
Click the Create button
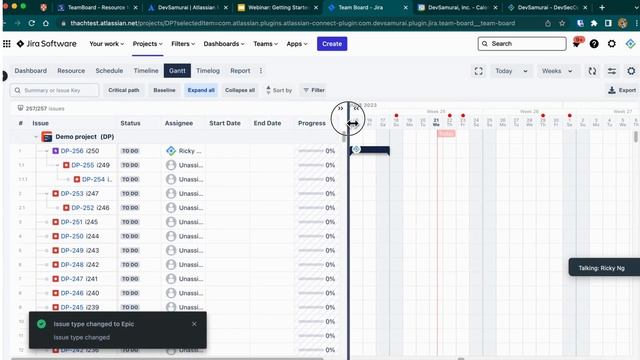tap(332, 44)
